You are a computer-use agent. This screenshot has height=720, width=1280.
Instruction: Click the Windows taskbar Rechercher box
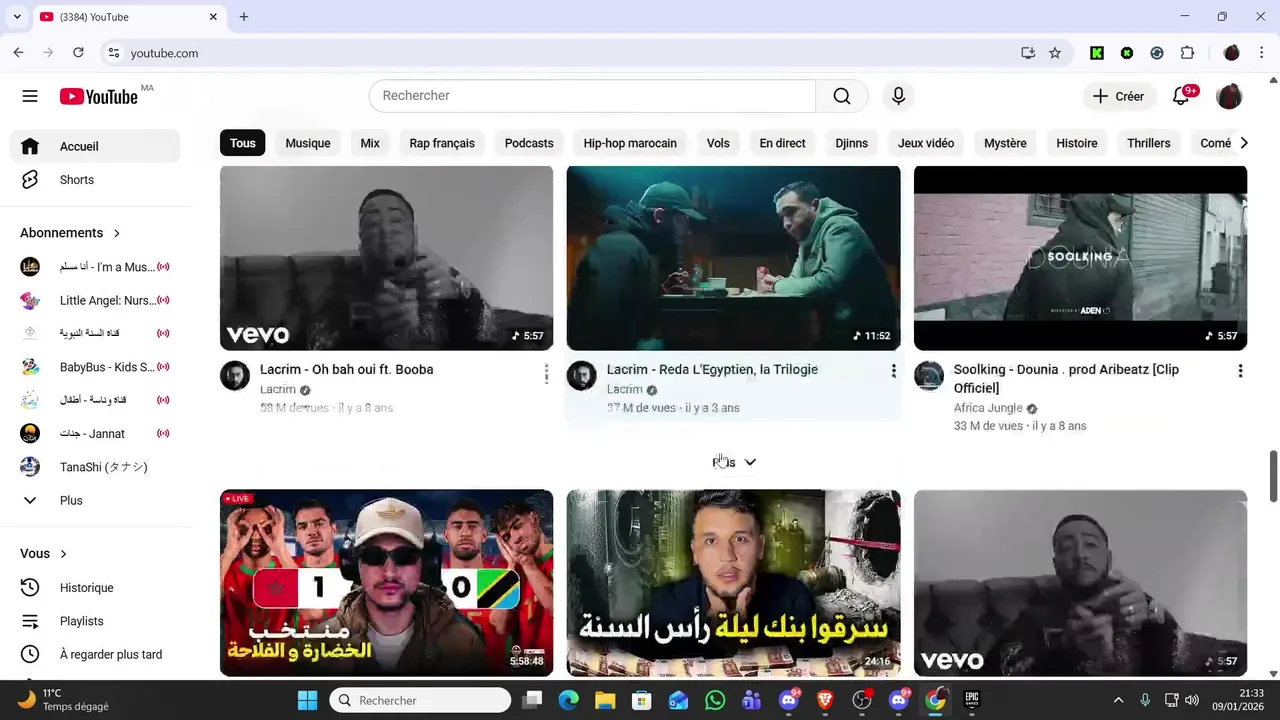click(420, 700)
